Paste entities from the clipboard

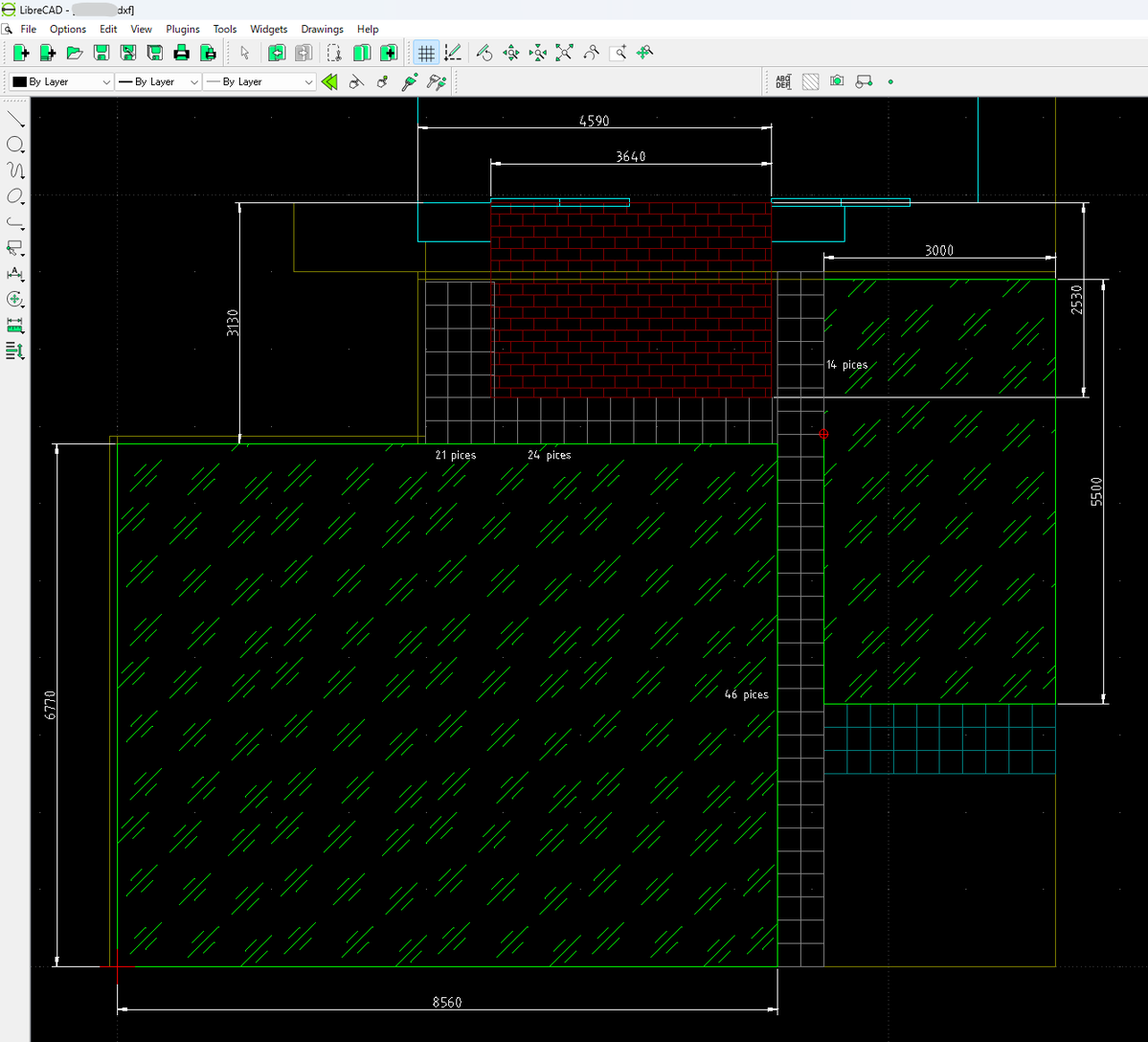(x=389, y=53)
